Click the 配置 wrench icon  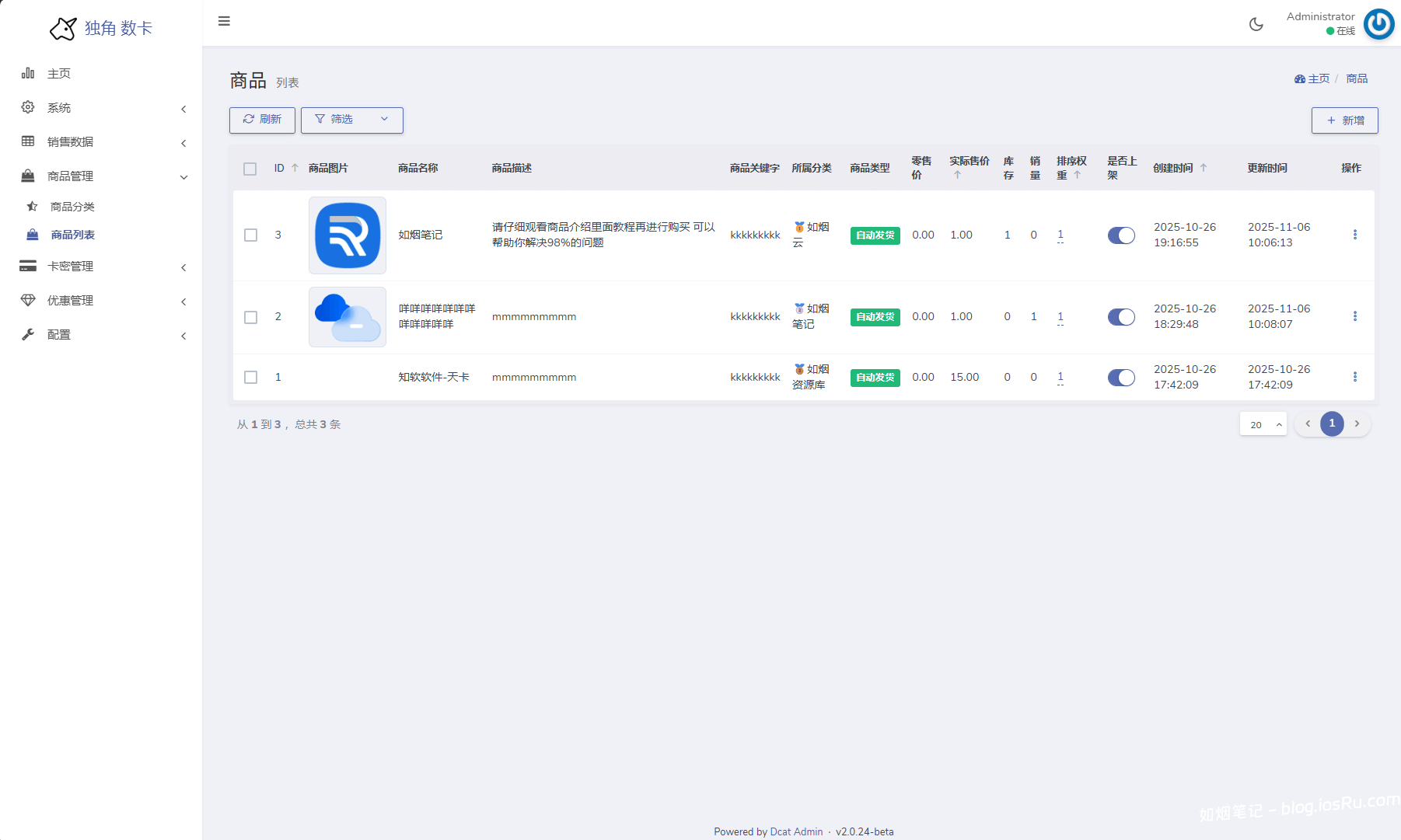point(28,334)
